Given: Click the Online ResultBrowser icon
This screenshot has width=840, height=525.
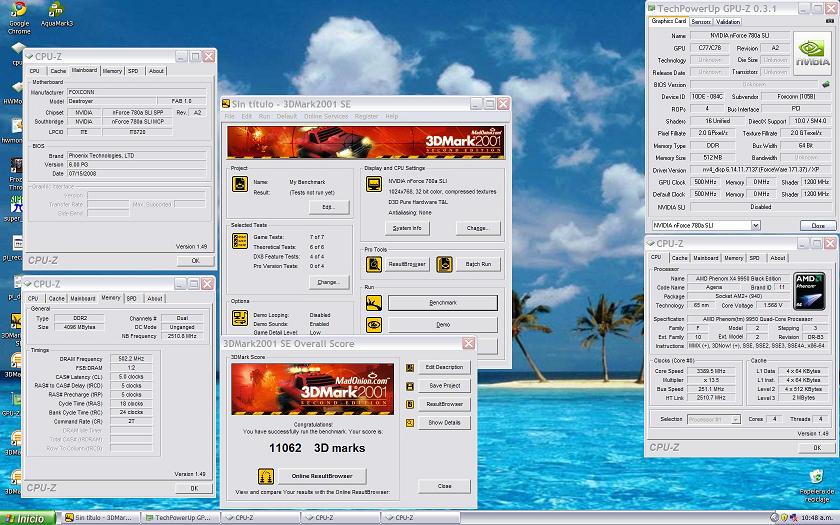Looking at the screenshot, I should click(x=266, y=476).
